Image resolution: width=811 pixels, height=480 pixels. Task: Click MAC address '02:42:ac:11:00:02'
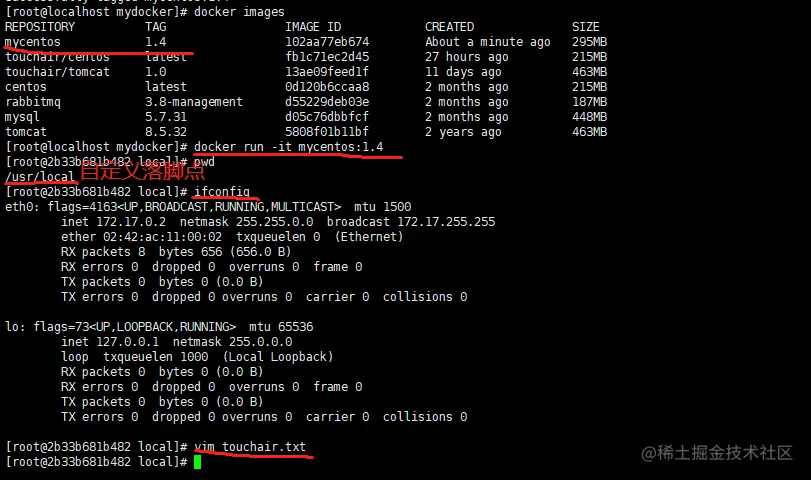pyautogui.click(x=162, y=237)
